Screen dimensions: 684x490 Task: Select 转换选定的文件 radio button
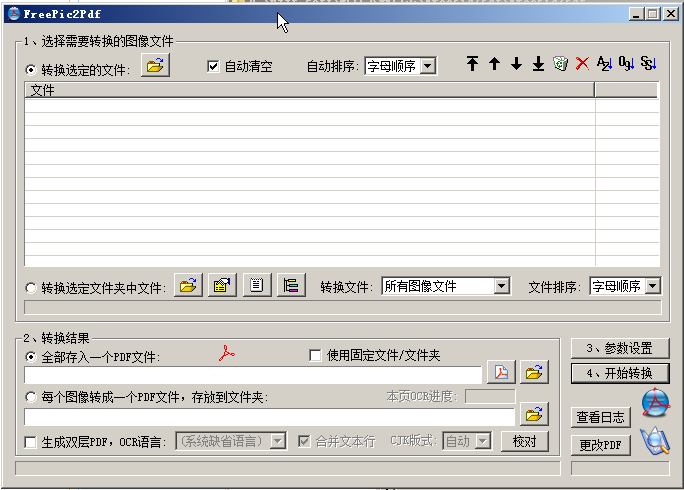pos(31,69)
